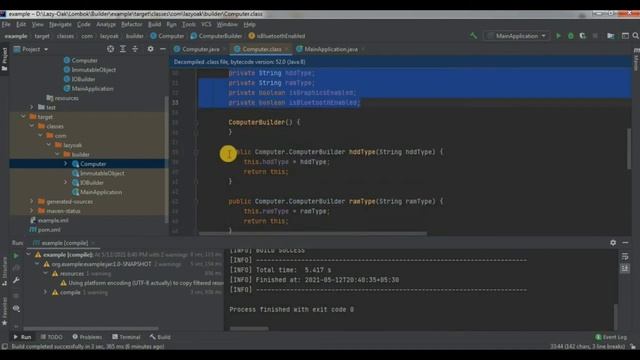Image resolution: width=640 pixels, height=360 pixels.
Task: Open the Project panel gear options
Action: point(150,49)
